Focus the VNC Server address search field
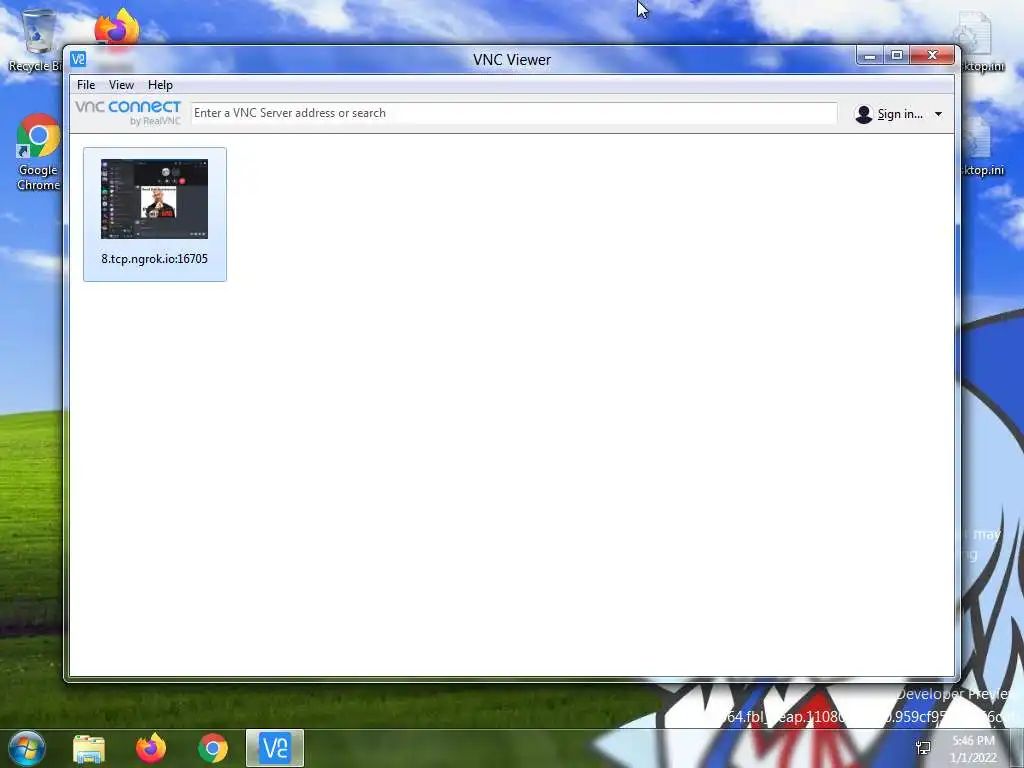Viewport: 1024px width, 768px height. (x=514, y=113)
